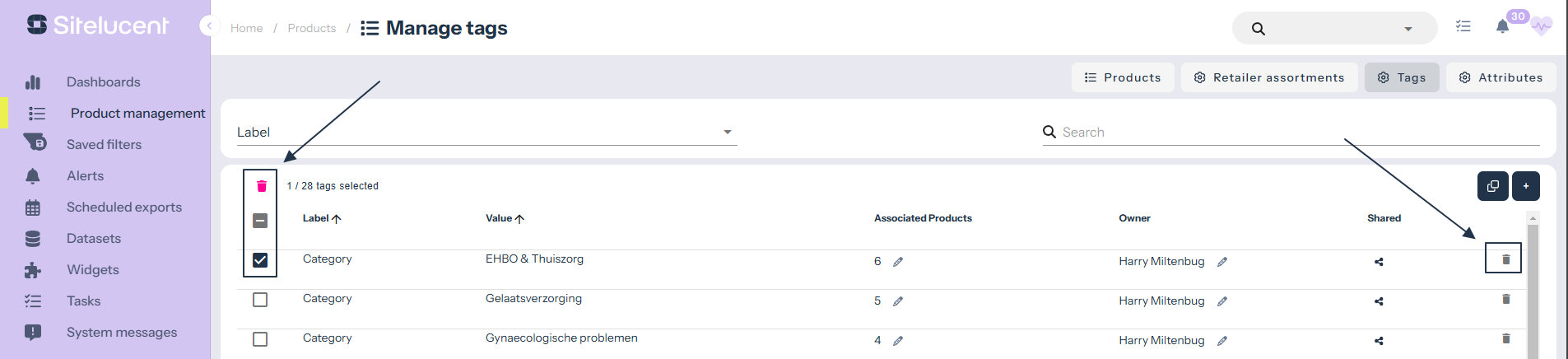Go to Products breadcrumb link
Screen dimensions: 1568x359
[x=311, y=28]
